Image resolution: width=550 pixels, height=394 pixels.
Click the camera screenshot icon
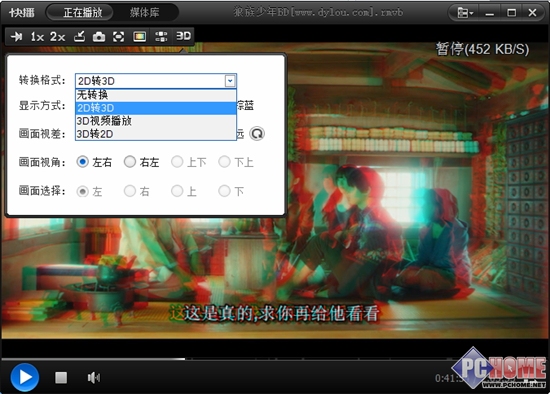(x=99, y=36)
